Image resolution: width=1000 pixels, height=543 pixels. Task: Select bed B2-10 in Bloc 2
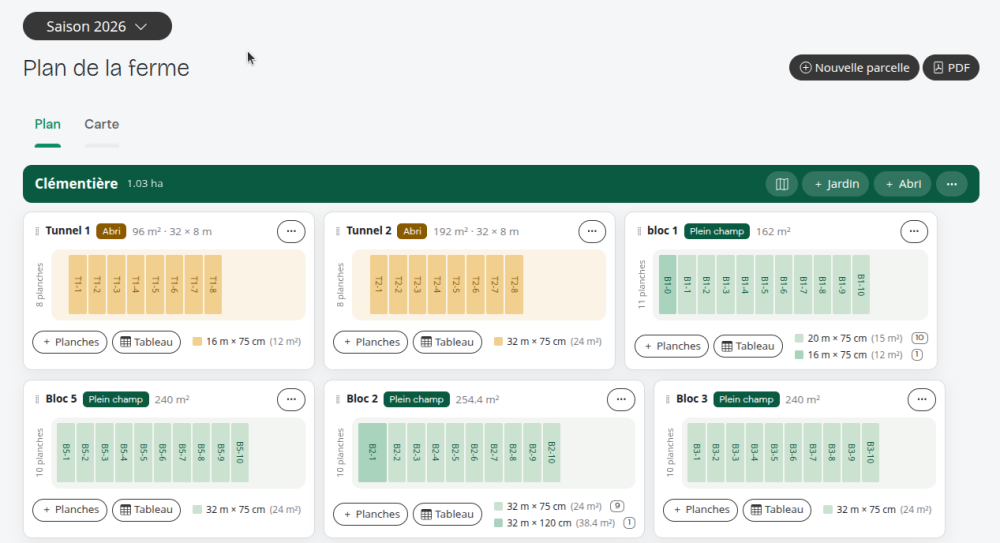pos(552,452)
